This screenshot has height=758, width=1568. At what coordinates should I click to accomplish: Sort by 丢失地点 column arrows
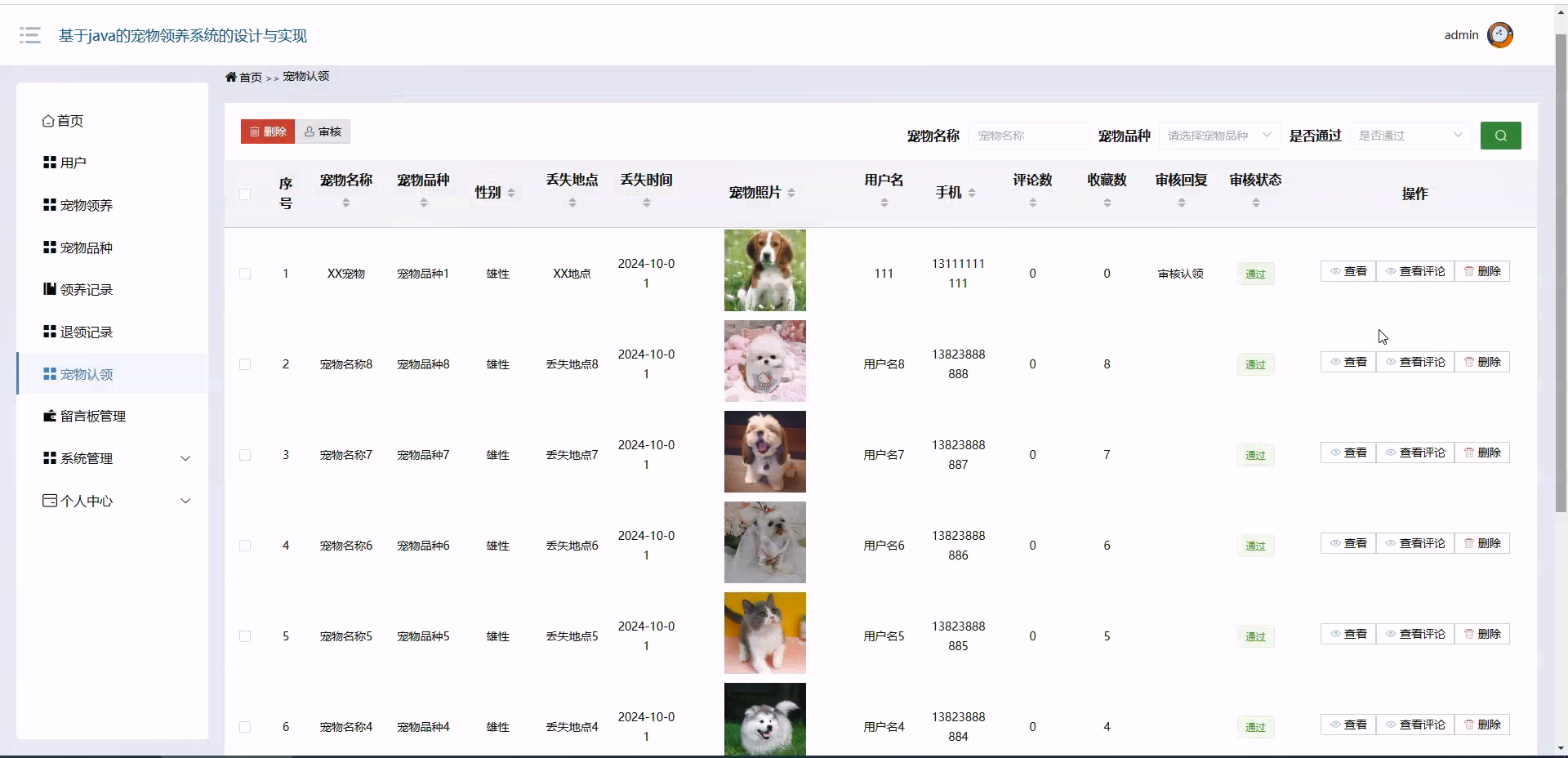point(572,203)
